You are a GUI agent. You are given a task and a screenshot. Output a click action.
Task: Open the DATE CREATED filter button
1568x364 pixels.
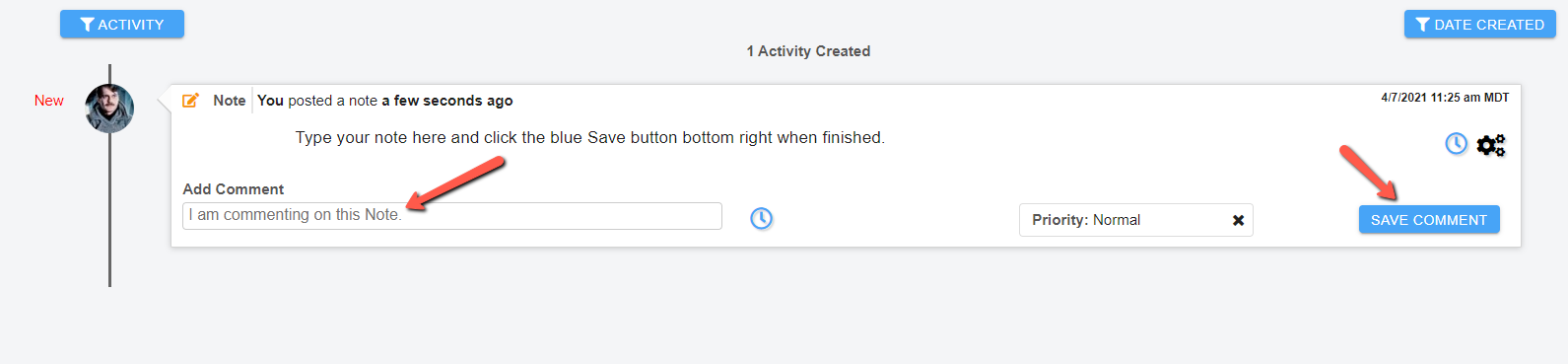tap(1479, 25)
